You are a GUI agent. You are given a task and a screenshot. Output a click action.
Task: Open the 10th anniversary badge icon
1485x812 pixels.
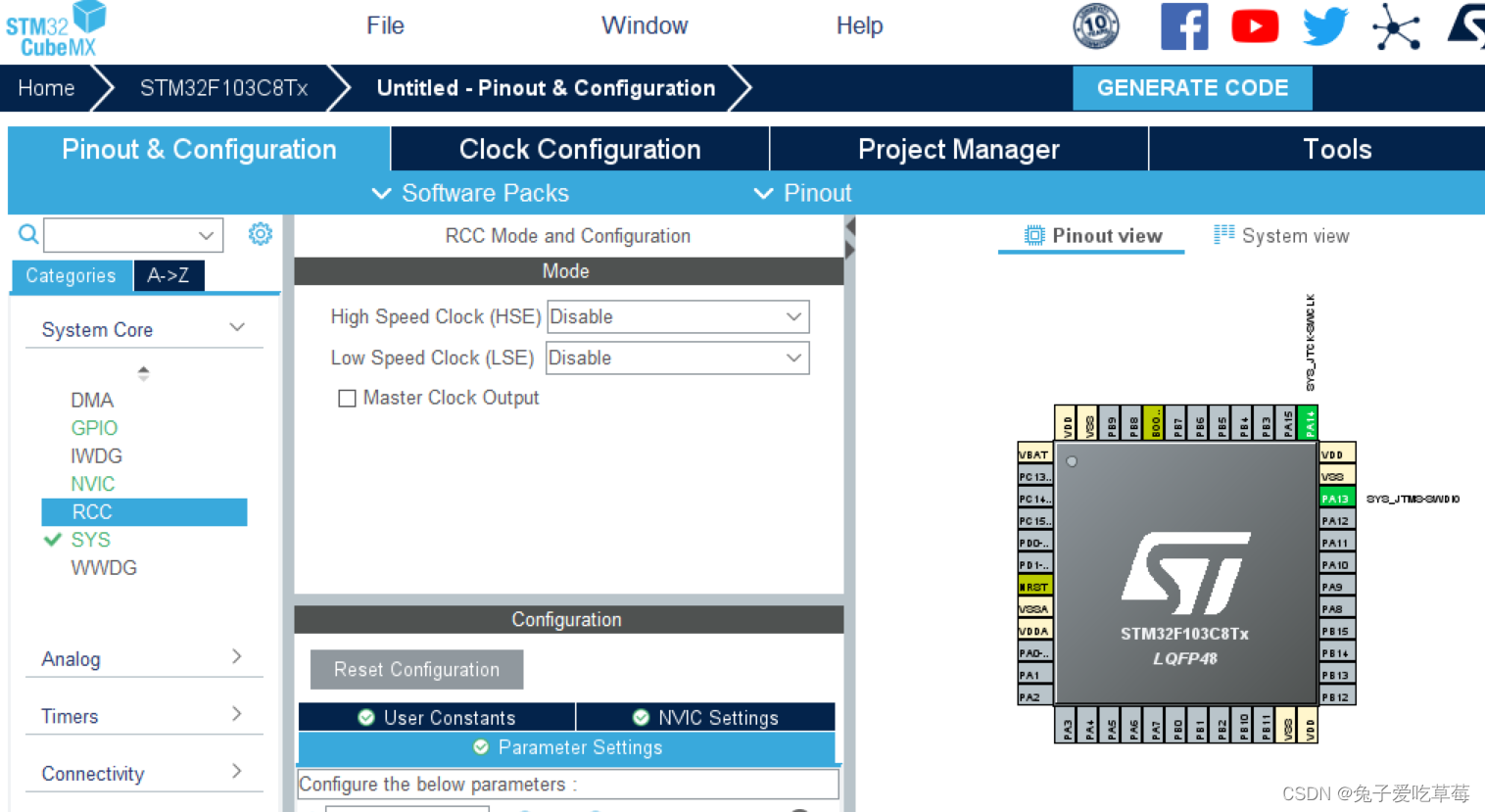[1096, 26]
